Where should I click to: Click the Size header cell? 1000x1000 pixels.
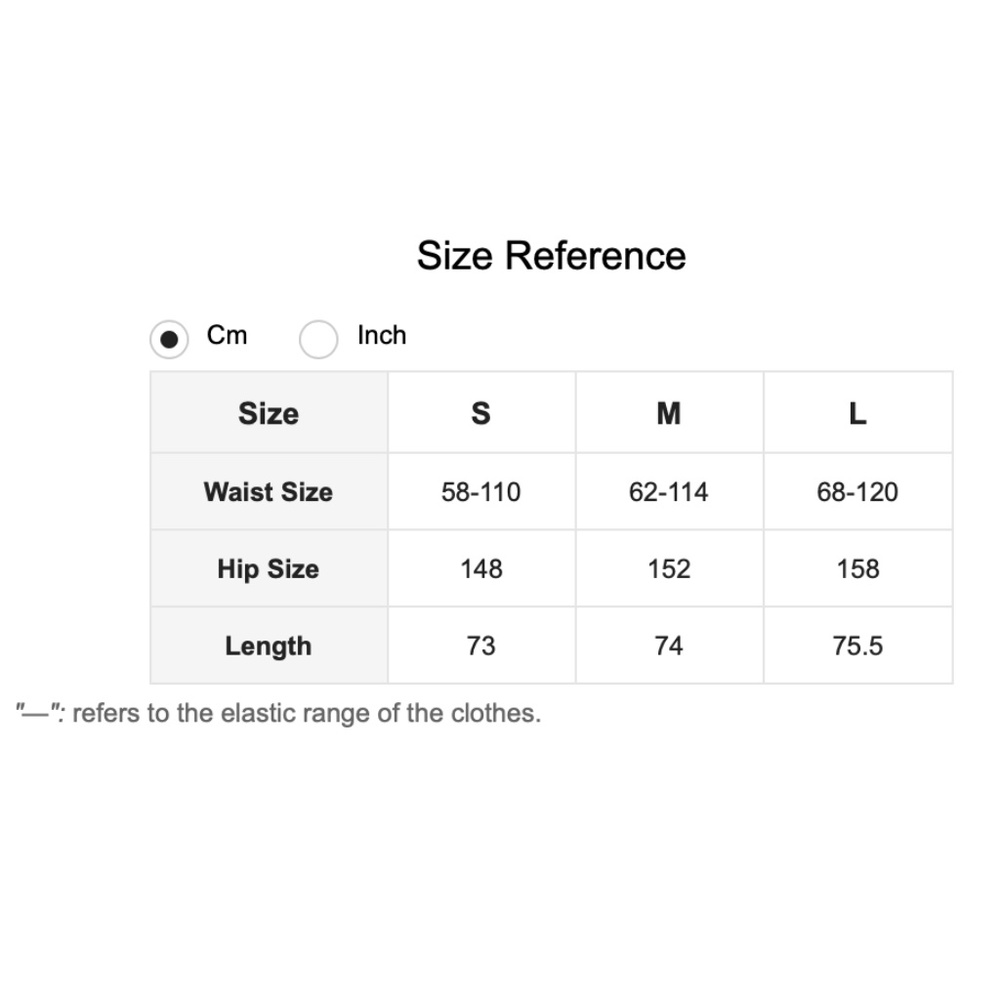[x=268, y=413]
